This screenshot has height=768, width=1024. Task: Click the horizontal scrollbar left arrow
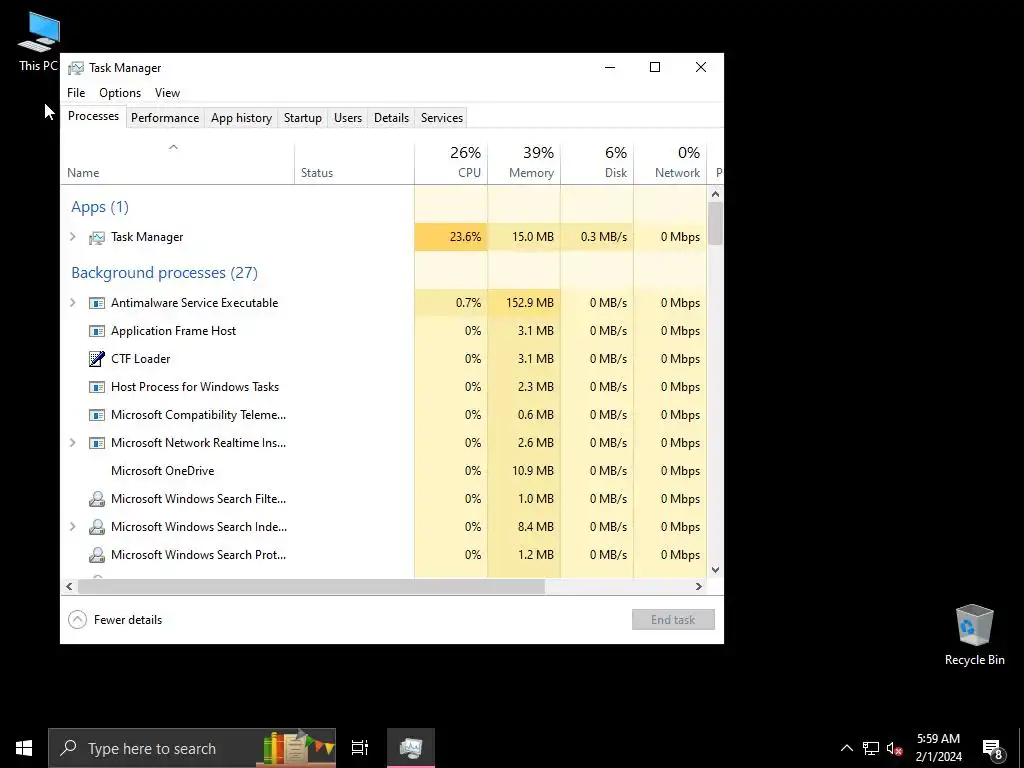(x=69, y=586)
